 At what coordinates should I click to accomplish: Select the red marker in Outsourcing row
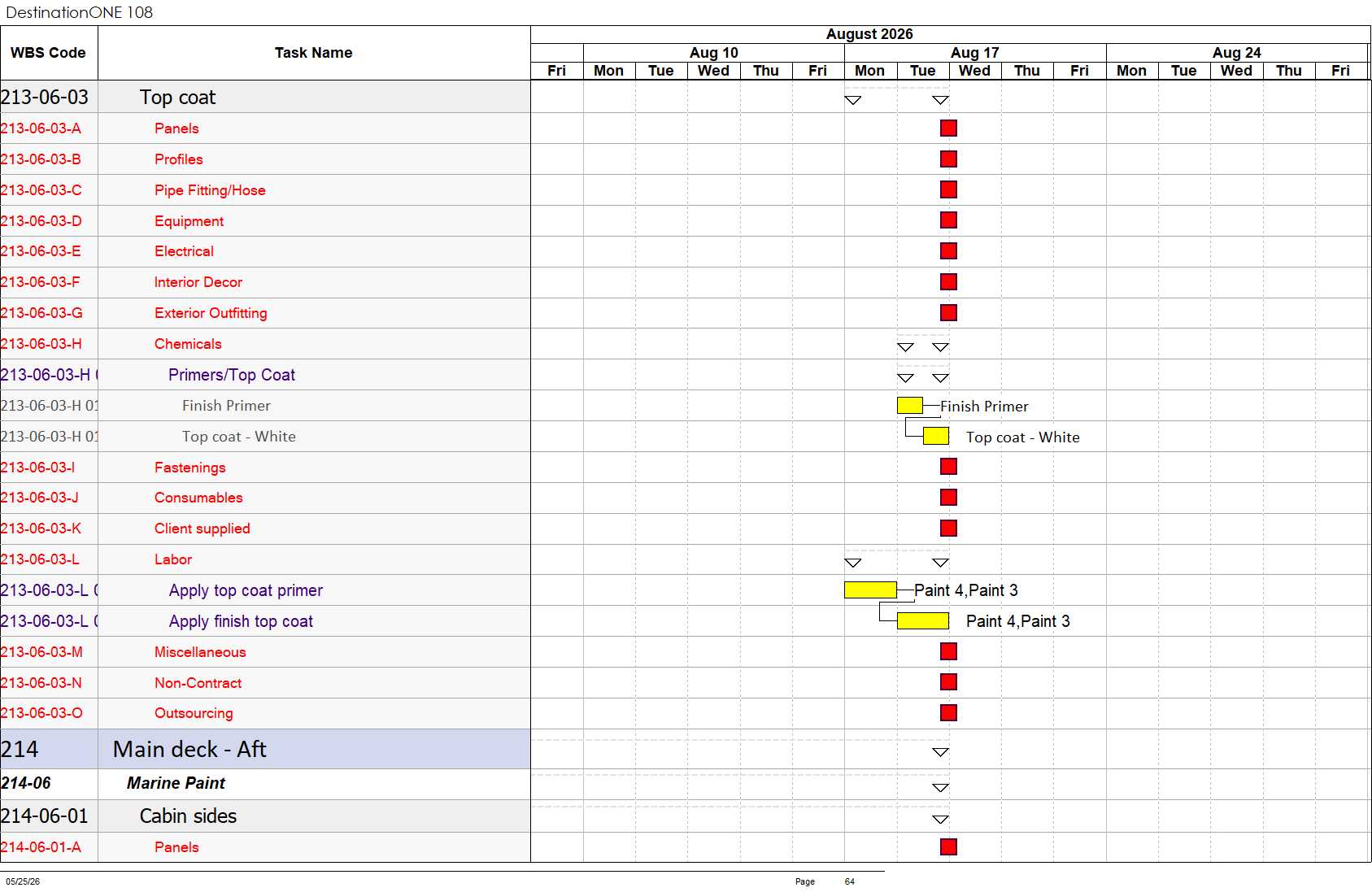point(948,713)
